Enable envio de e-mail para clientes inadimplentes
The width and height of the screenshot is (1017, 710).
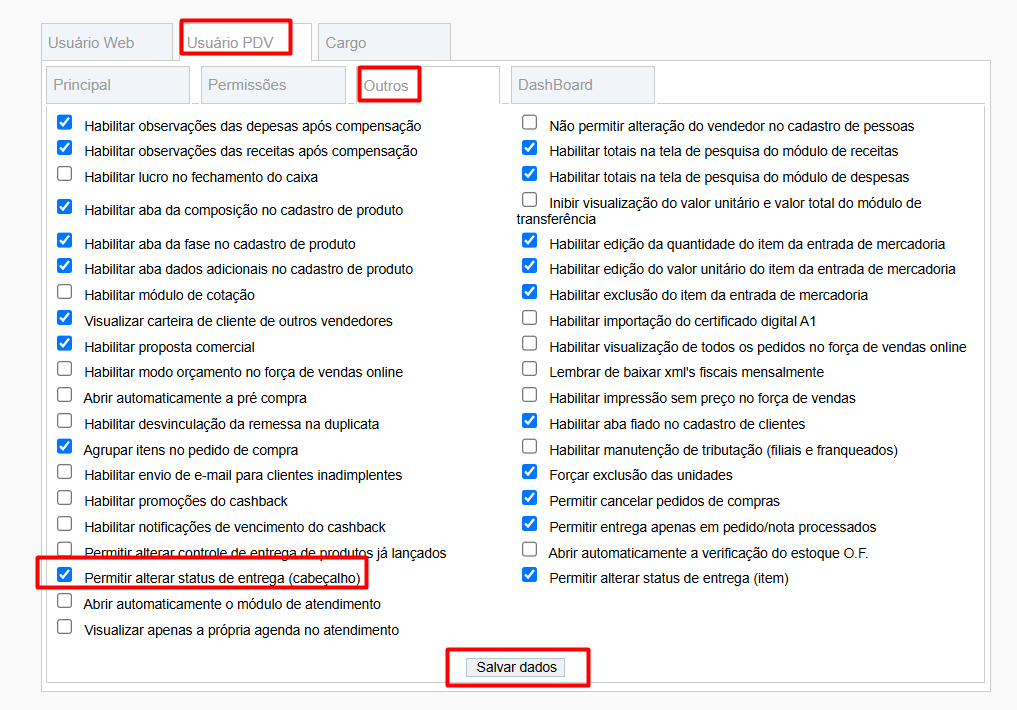tap(64, 471)
